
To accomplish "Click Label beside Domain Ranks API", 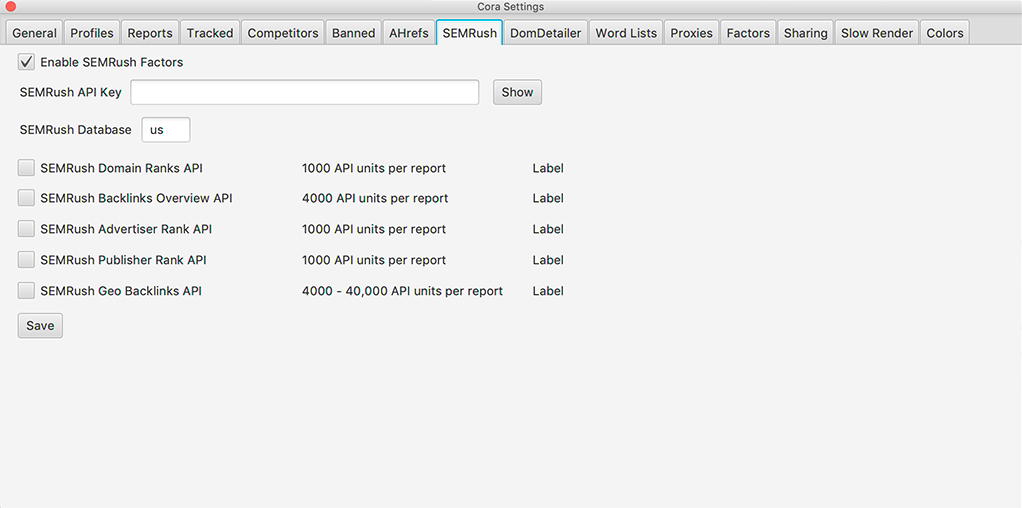I will [x=548, y=168].
